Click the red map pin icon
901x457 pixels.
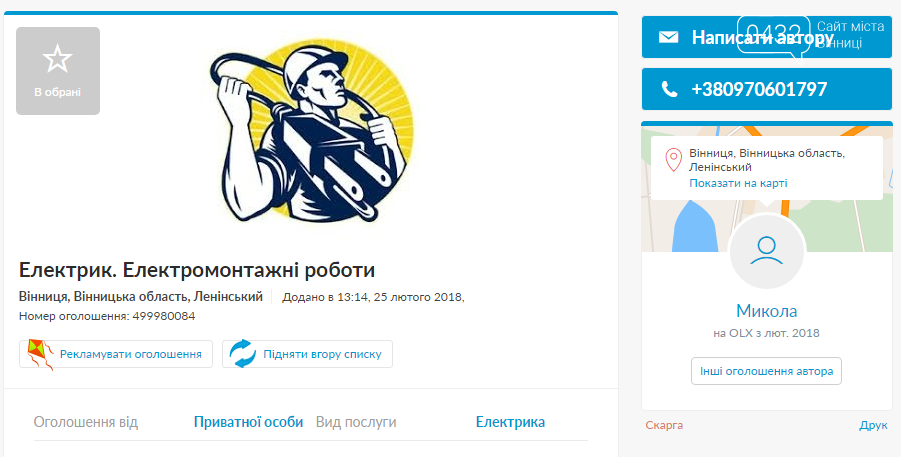[673, 160]
